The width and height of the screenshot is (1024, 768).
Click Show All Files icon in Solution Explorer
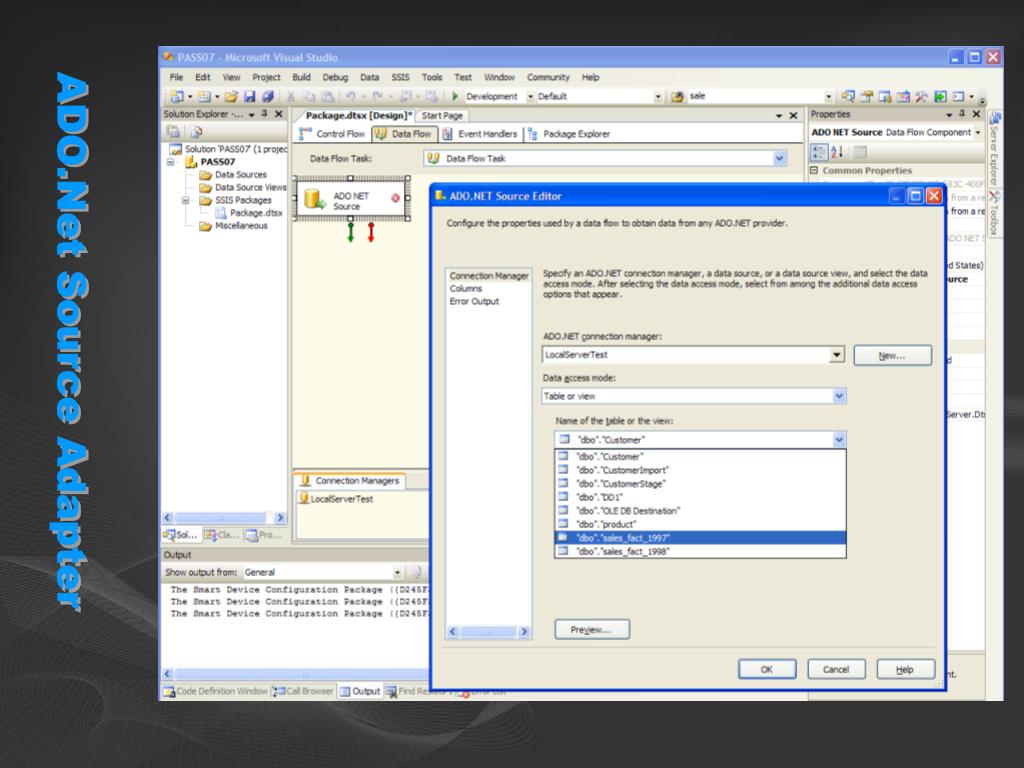pos(196,131)
